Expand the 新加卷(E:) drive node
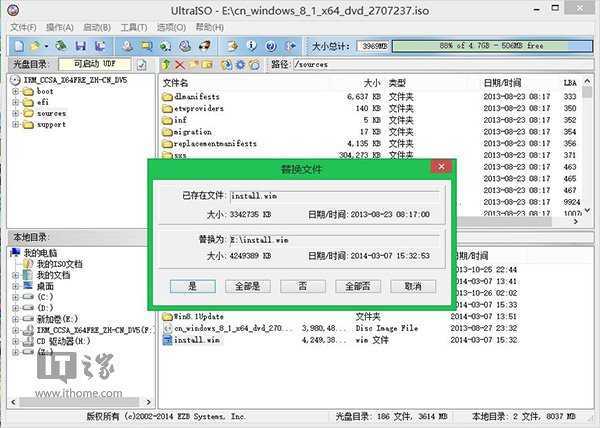This screenshot has width=600, height=428. (15, 319)
